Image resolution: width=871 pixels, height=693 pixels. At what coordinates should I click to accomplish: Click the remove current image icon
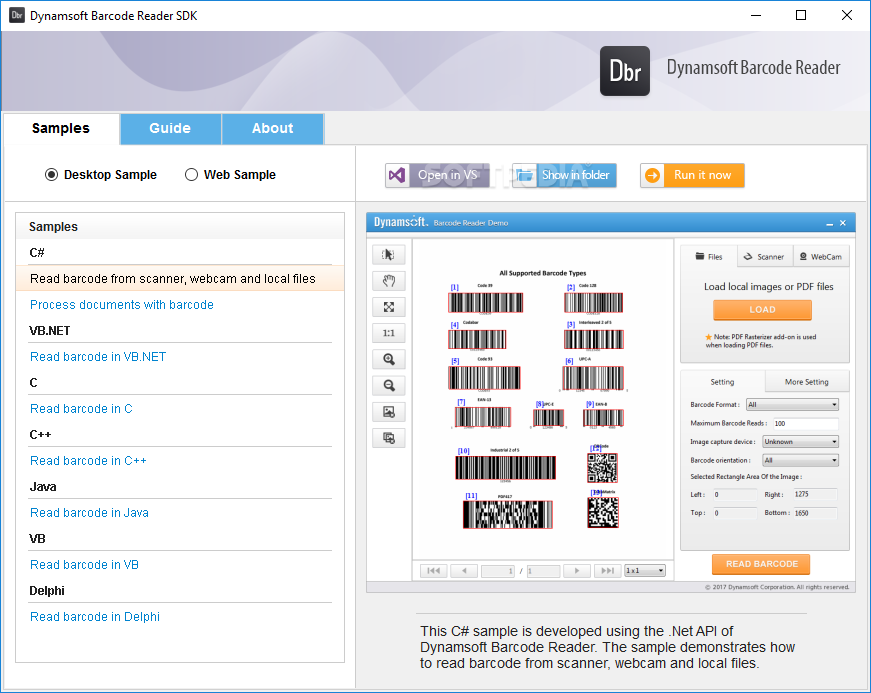tap(388, 412)
